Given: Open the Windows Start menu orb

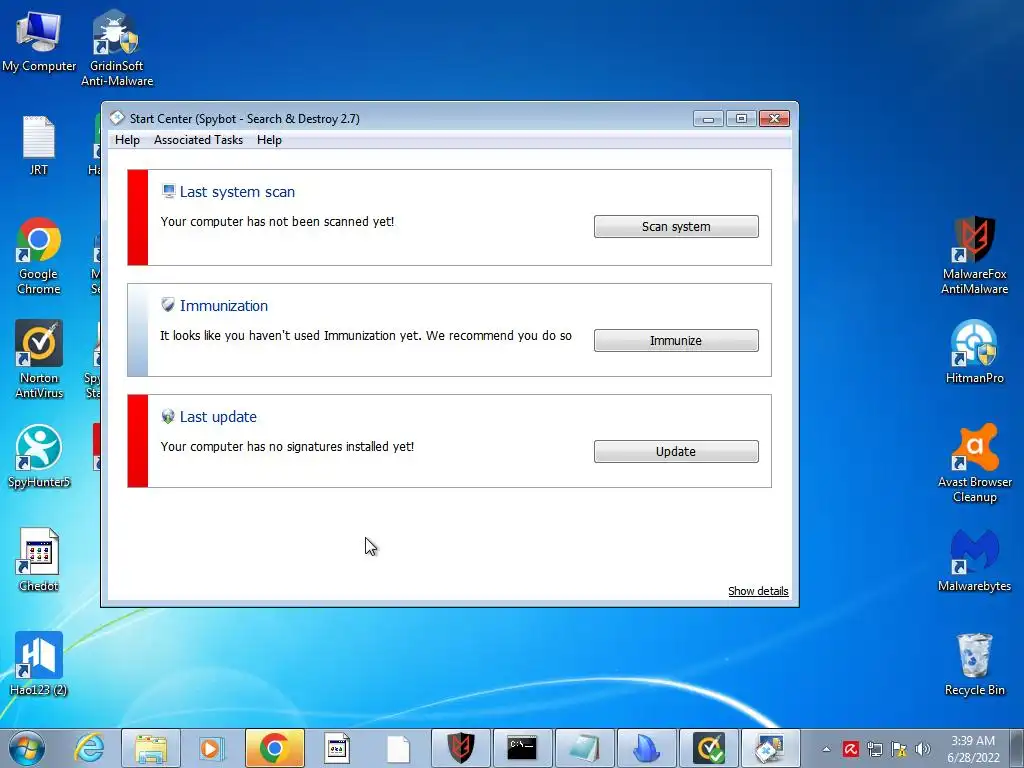Looking at the screenshot, I should [27, 748].
